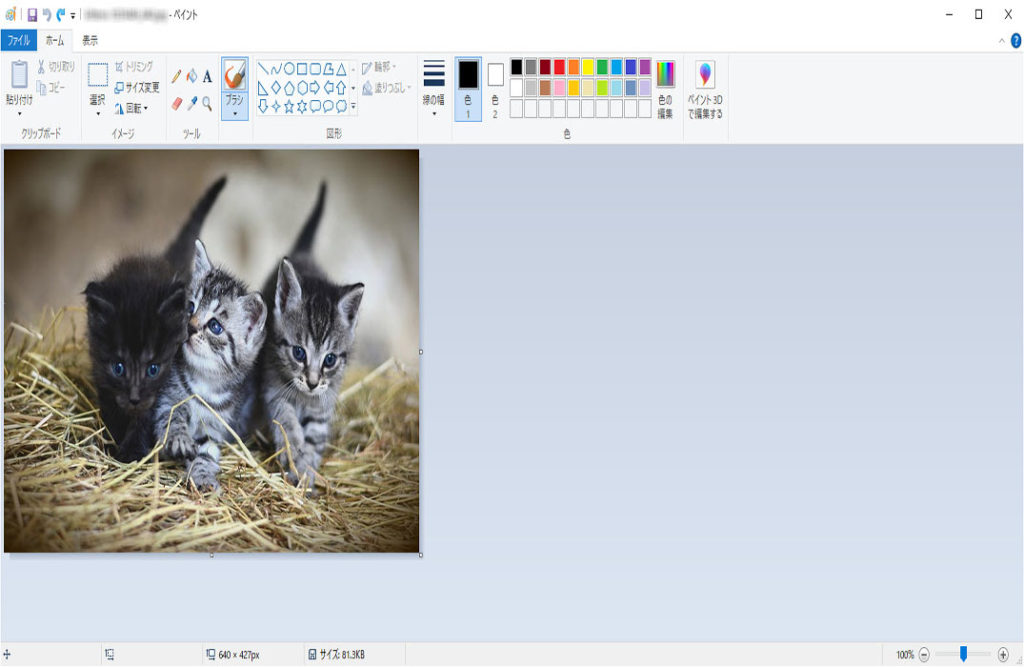
Task: Set Color 2 (色2) as active
Action: (495, 86)
